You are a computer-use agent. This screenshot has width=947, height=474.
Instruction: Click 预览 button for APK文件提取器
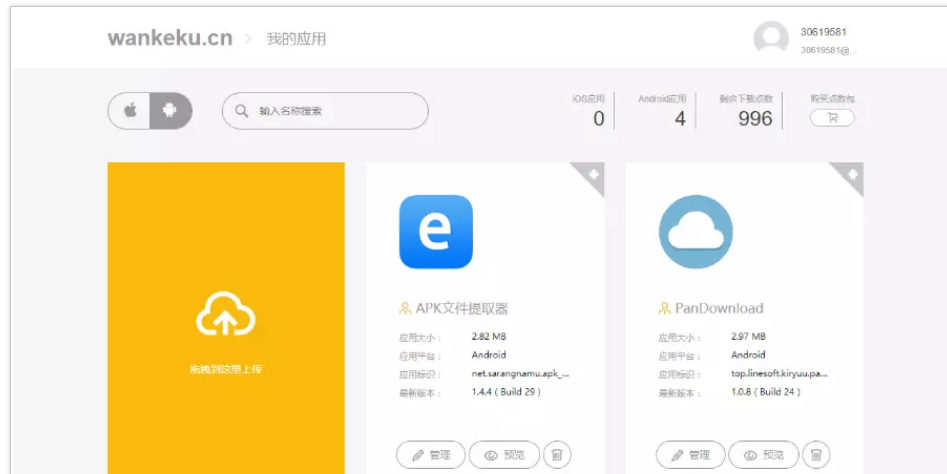click(x=504, y=455)
